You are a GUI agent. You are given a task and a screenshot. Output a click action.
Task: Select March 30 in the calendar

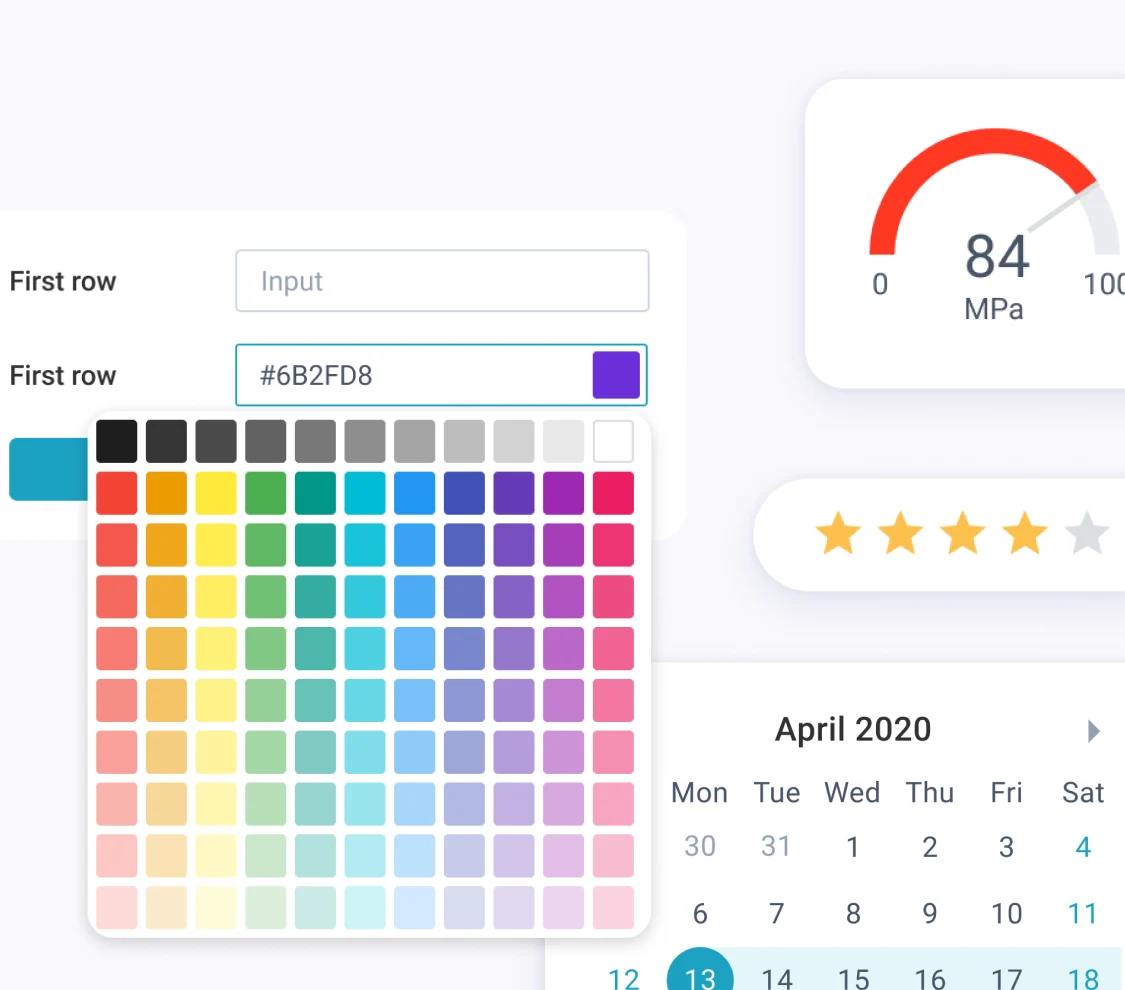click(x=700, y=847)
